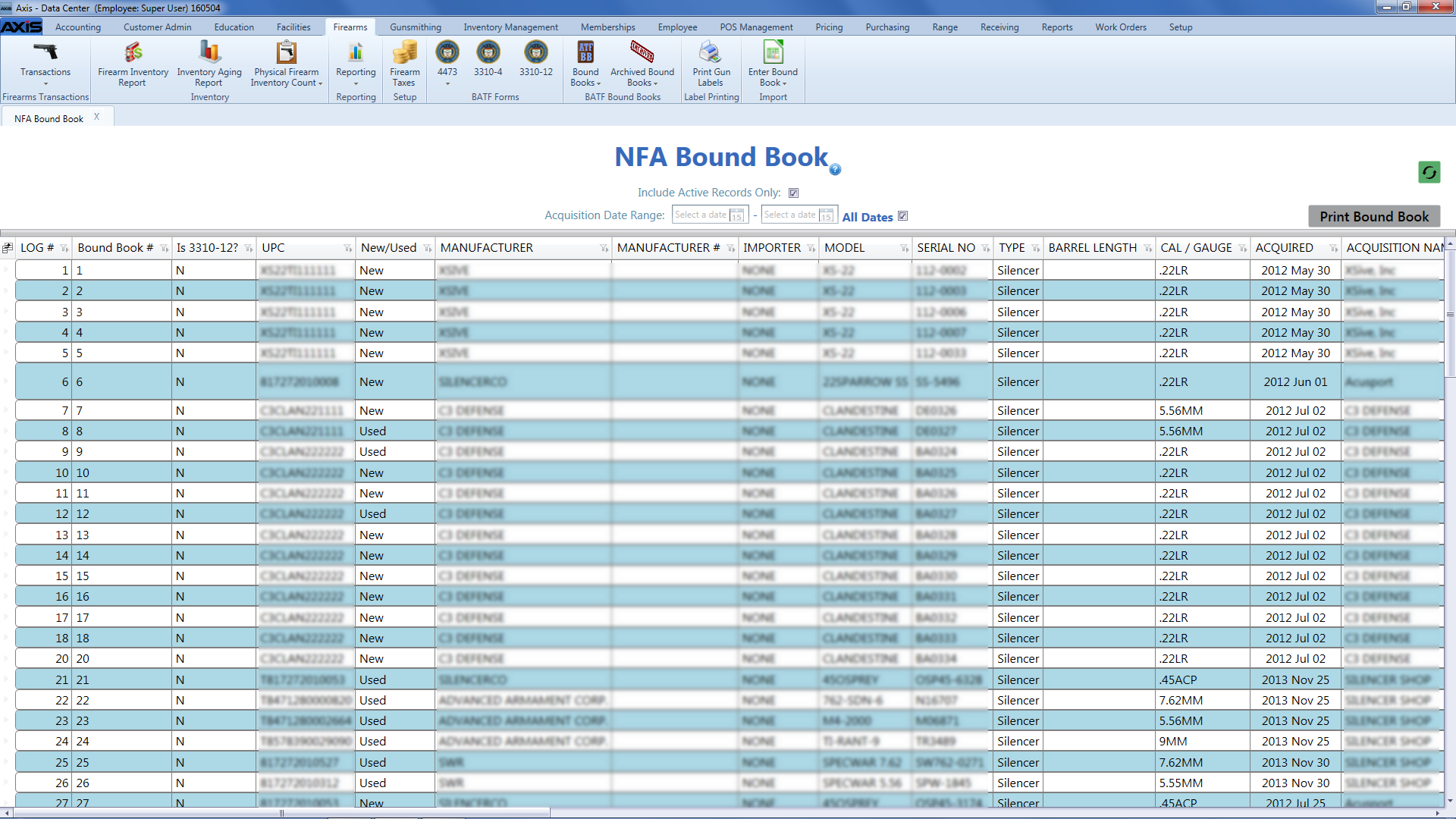
Task: Switch to the Inventory Management tab
Action: pos(510,27)
